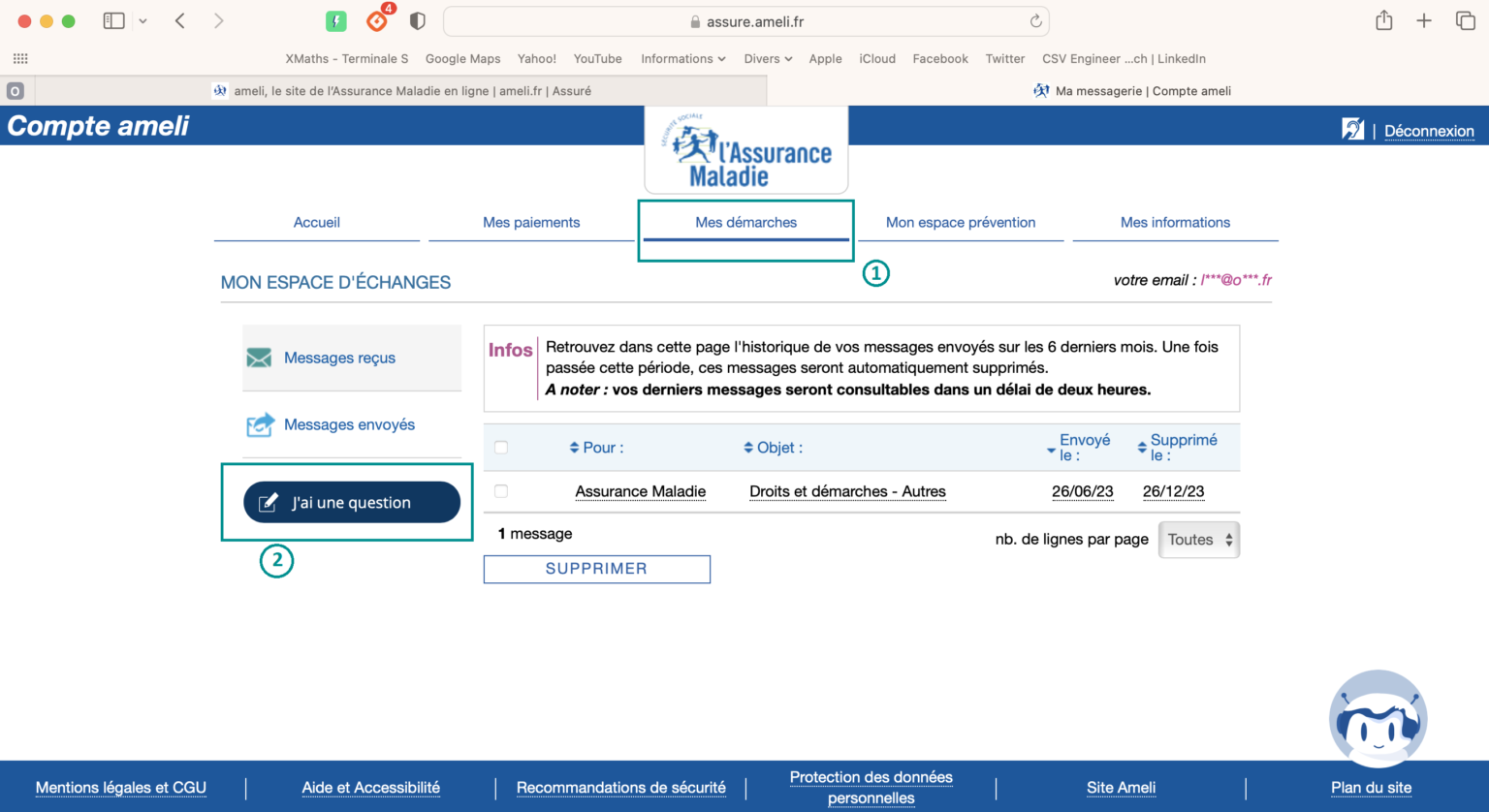This screenshot has width=1489, height=812.
Task: Click the pencil icon on J'ai une question
Action: [267, 502]
